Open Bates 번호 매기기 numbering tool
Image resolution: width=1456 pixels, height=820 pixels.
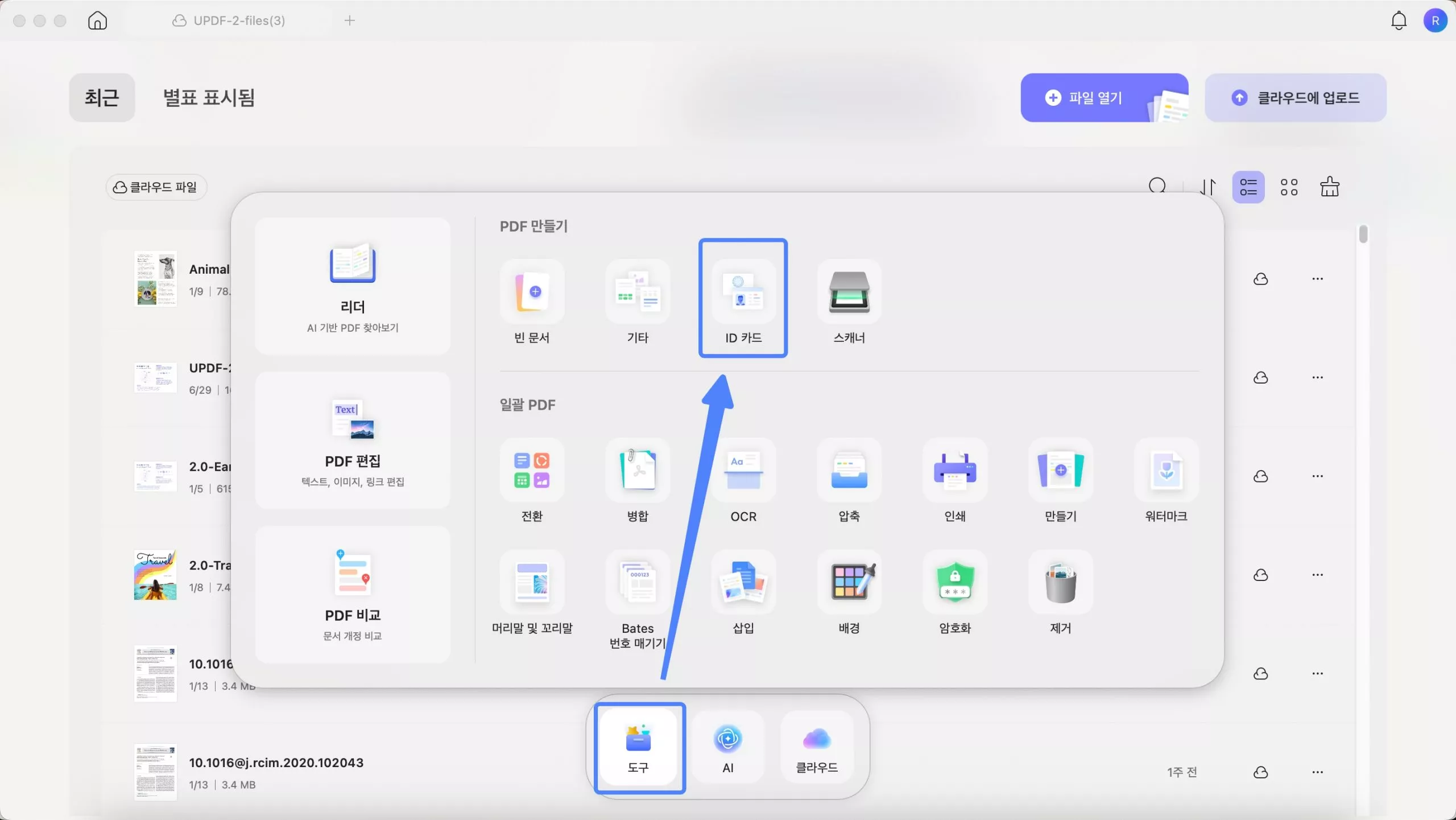[638, 583]
